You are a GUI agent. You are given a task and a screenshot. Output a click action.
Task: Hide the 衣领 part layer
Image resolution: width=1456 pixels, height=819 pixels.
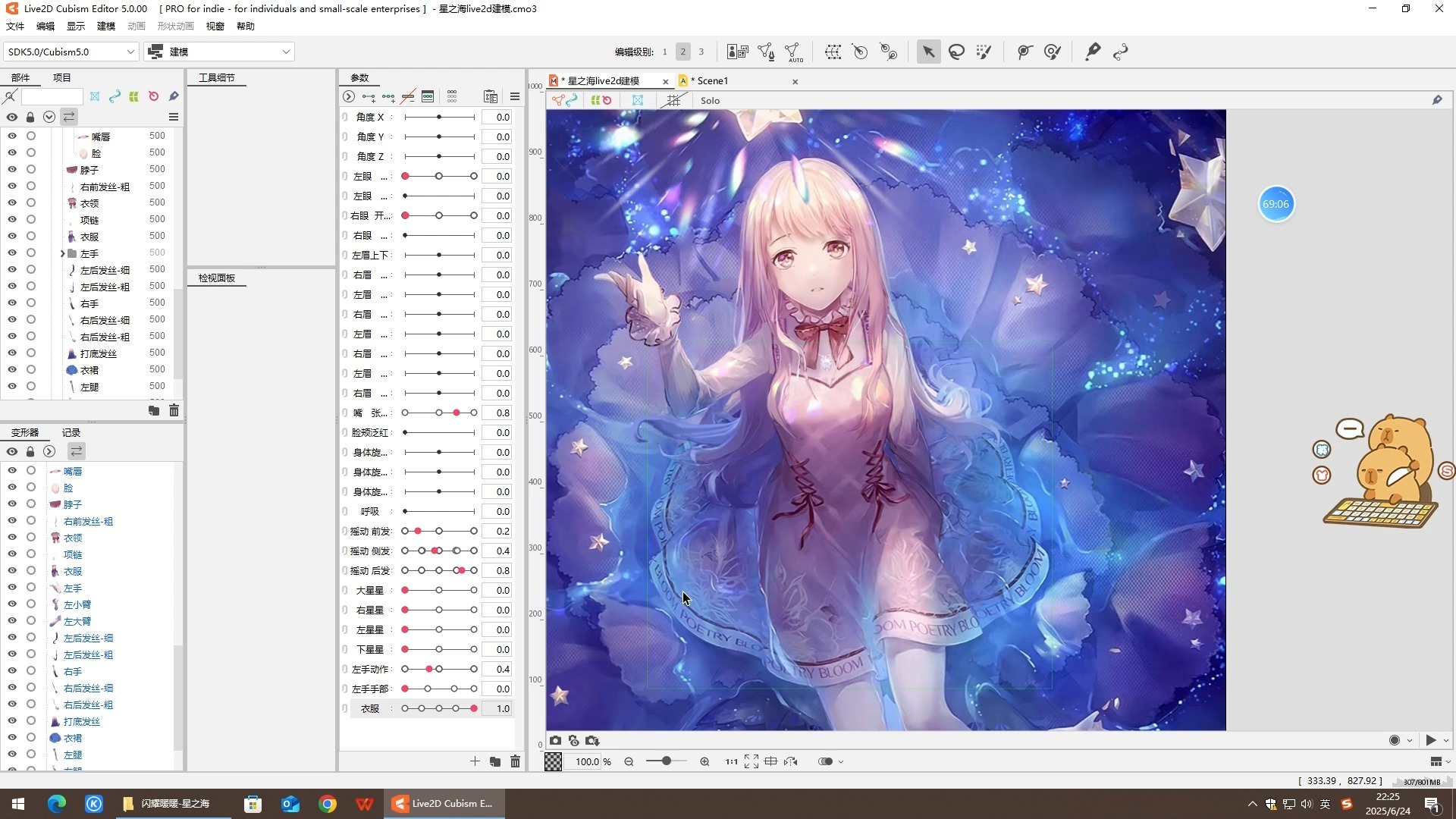[x=12, y=202]
